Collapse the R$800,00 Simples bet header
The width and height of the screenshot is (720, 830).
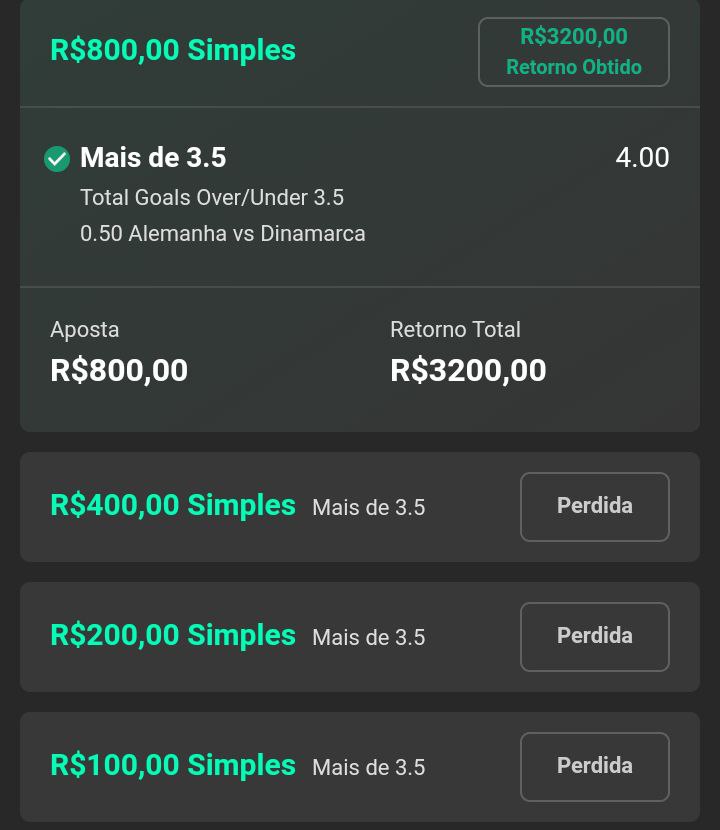[x=173, y=50]
